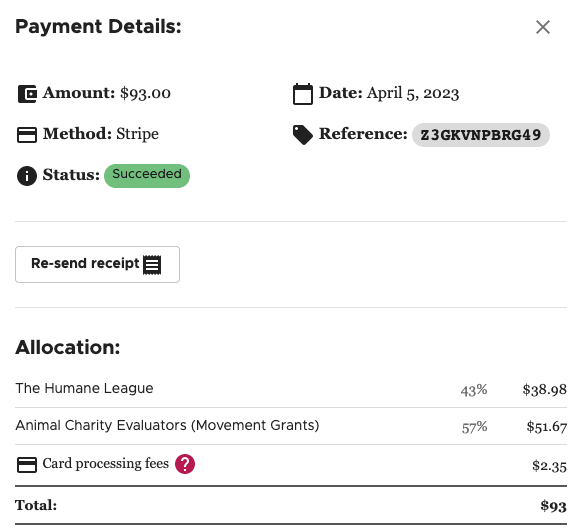Click the credit card icon beside Method
This screenshot has height=531, width=580.
tap(27, 135)
